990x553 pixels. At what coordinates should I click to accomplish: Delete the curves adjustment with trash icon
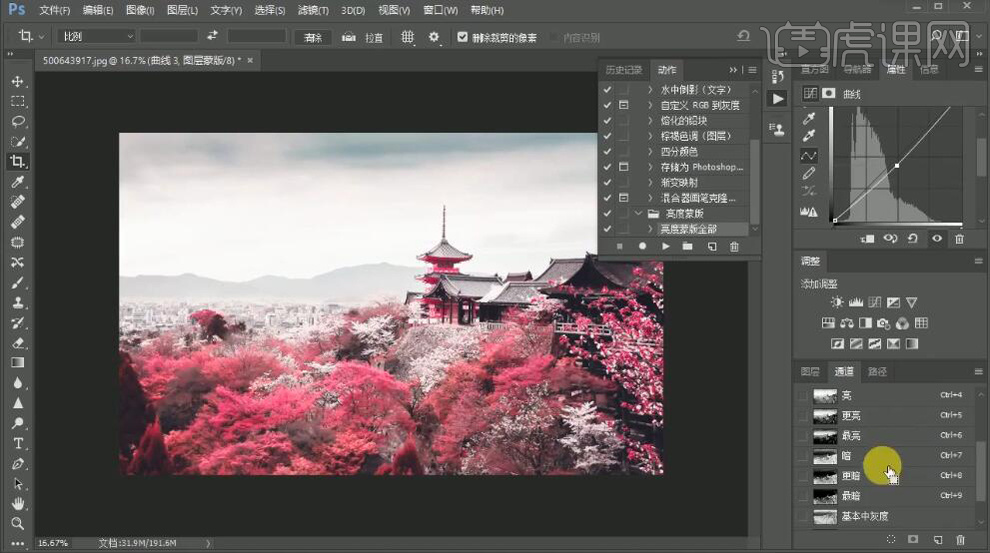(x=959, y=239)
